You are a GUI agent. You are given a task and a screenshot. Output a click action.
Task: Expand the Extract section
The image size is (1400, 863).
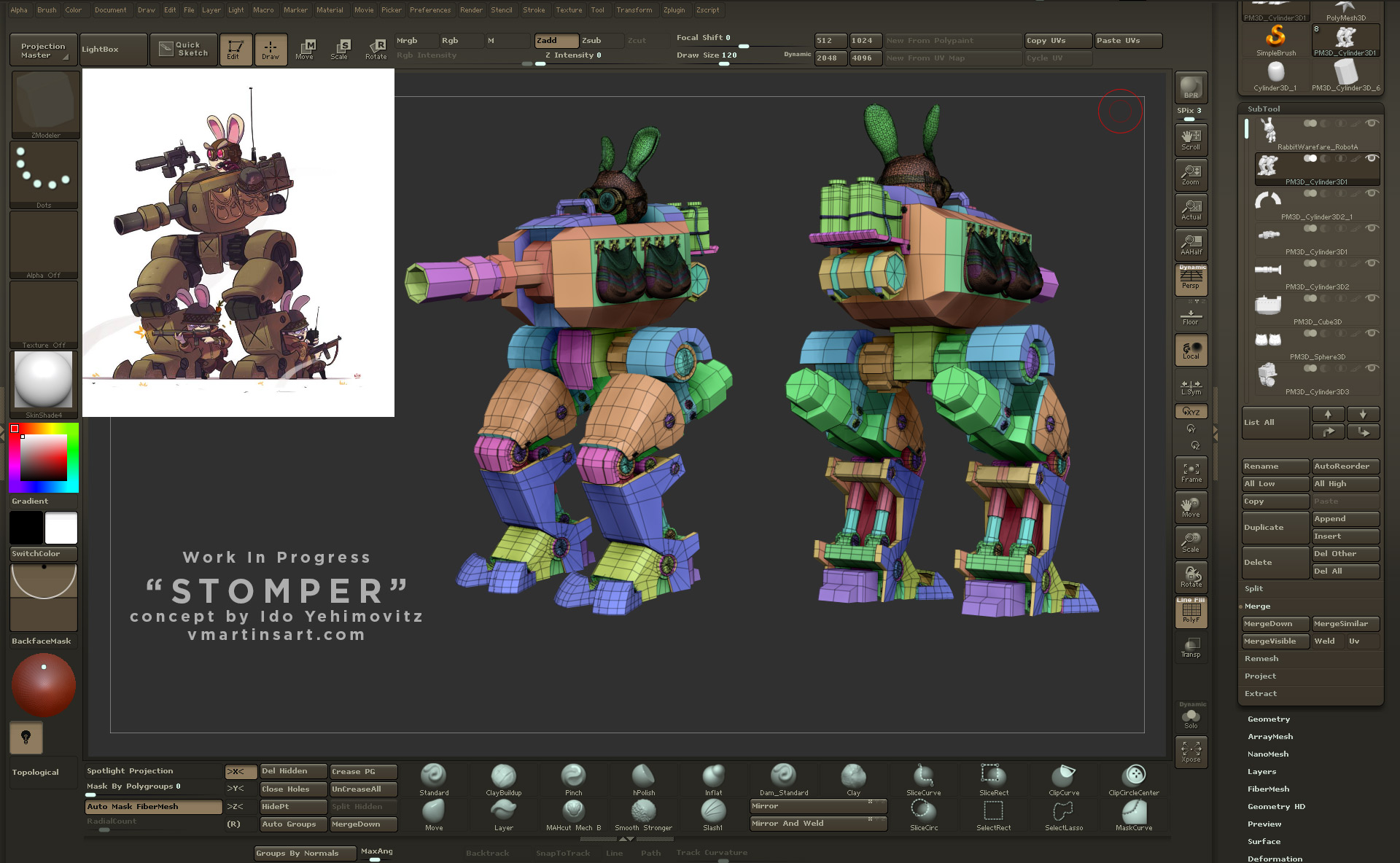(1260, 693)
